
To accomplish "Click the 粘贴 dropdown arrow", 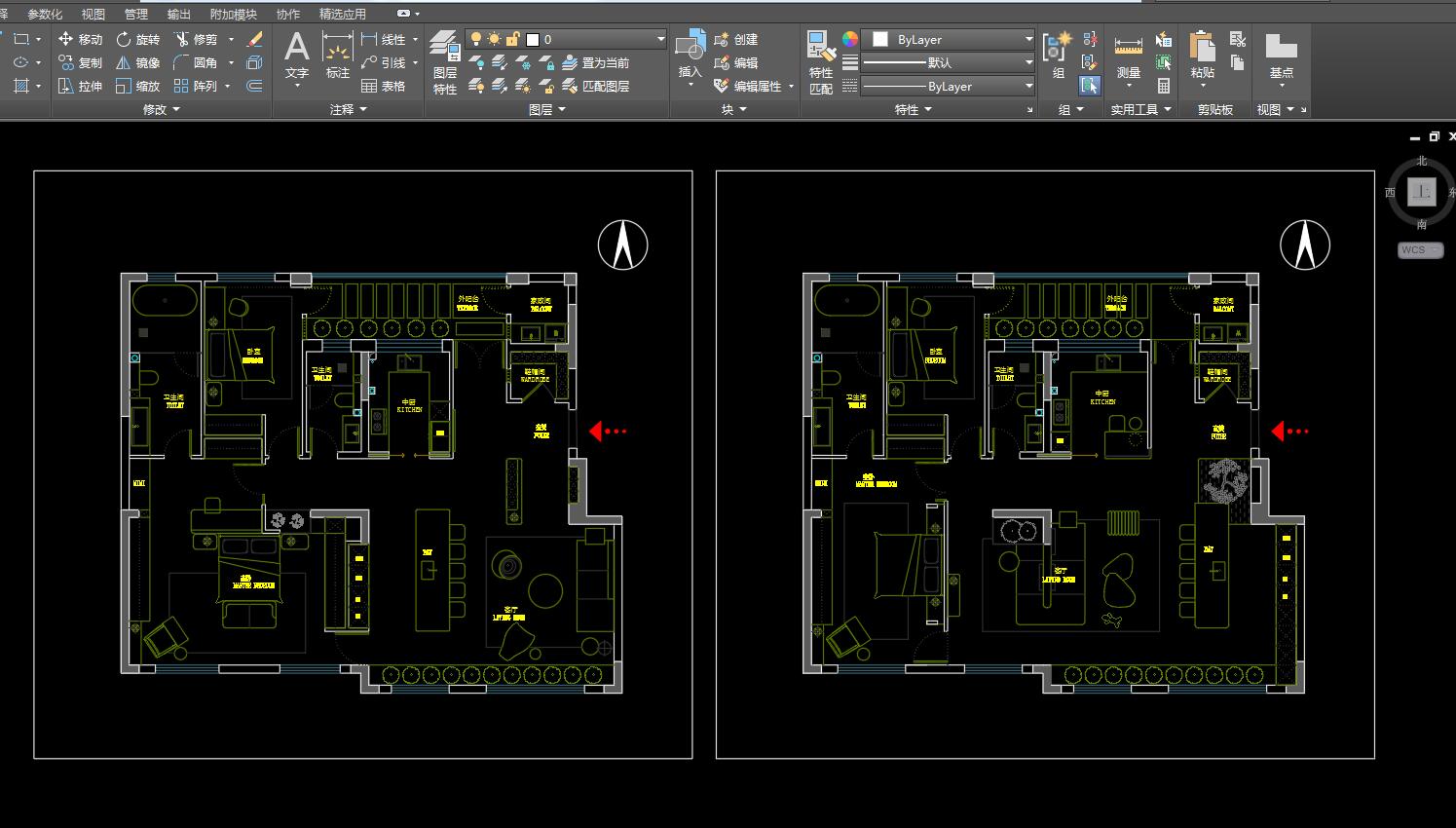I will (1203, 86).
